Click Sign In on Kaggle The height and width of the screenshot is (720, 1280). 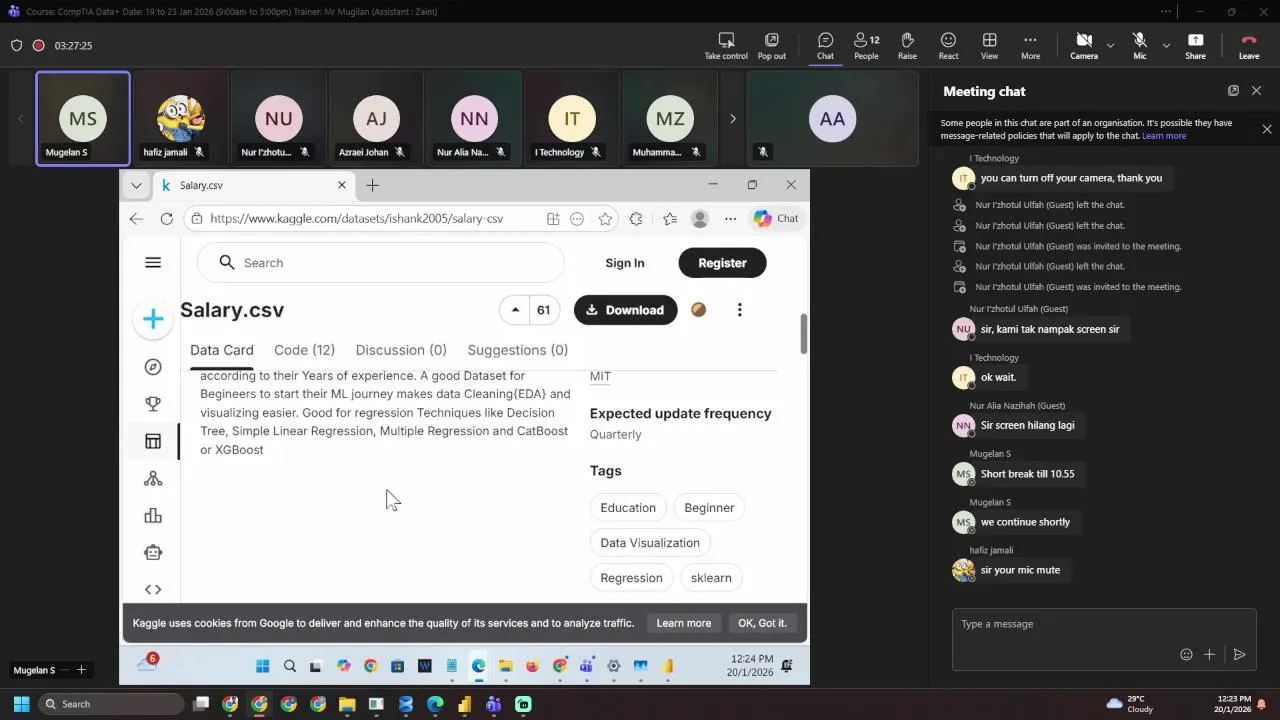[625, 263]
